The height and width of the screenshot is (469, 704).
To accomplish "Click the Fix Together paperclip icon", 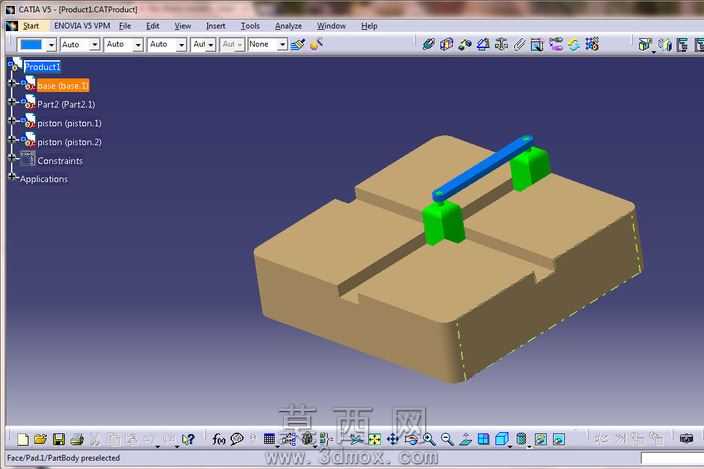I will coord(519,44).
